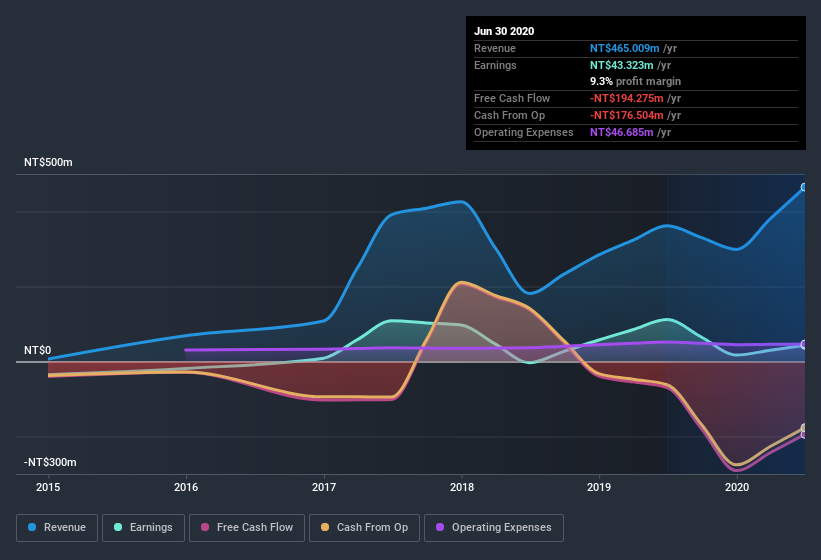Select the Operating Expenses endpoint marker
This screenshot has width=821, height=560.
[x=804, y=344]
